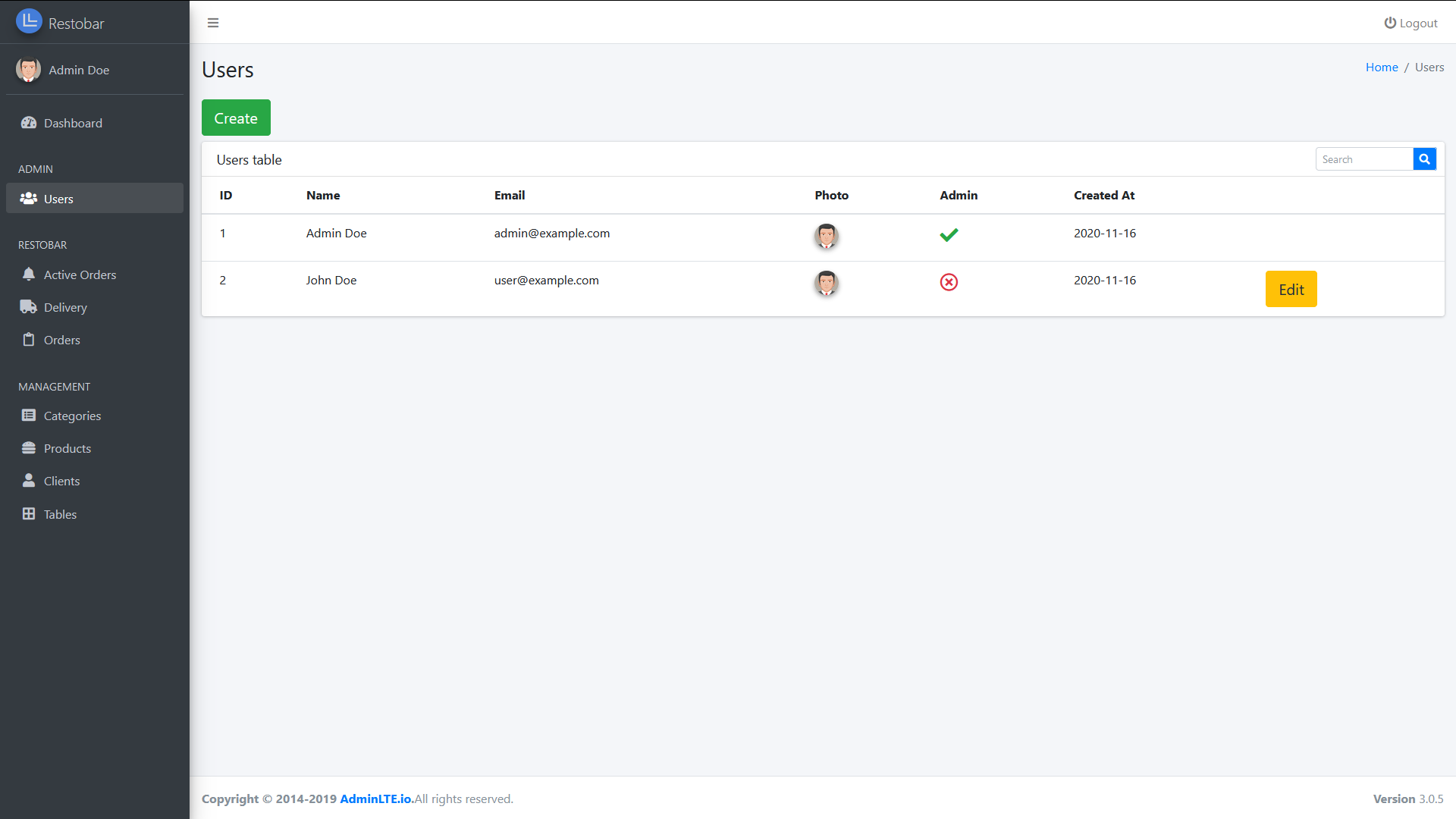Viewport: 1456px width, 819px height.
Task: Open Dashboard from the sidebar
Action: tap(73, 123)
